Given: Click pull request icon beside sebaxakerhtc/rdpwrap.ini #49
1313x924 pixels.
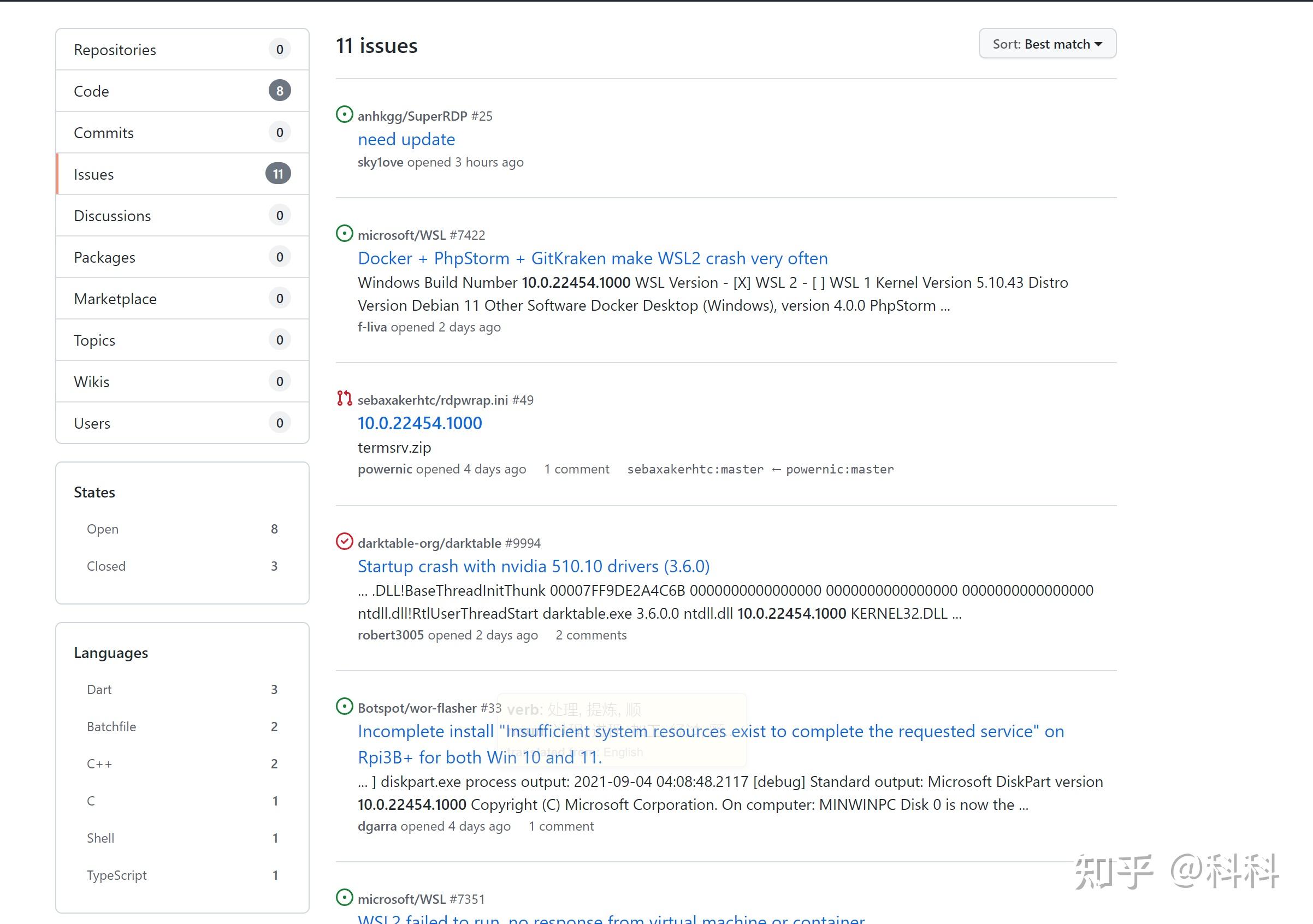Looking at the screenshot, I should click(x=344, y=398).
